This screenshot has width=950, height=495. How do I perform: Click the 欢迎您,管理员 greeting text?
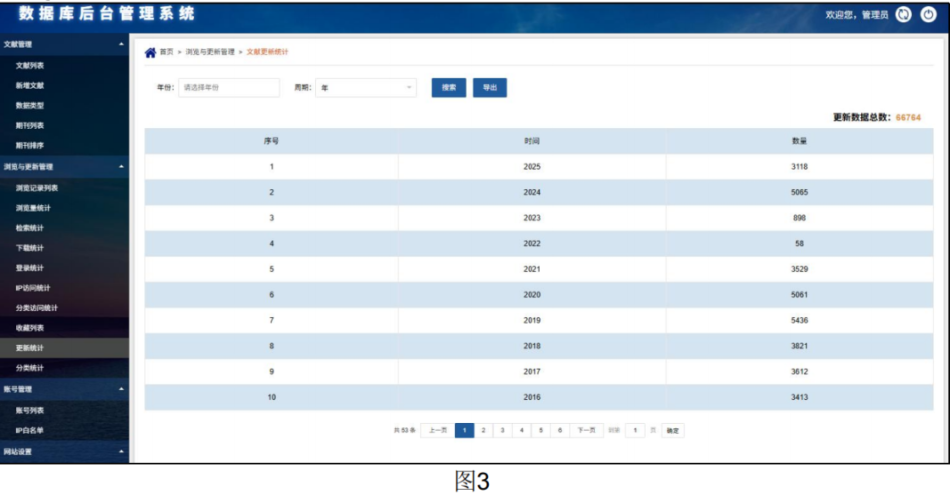[x=857, y=15]
